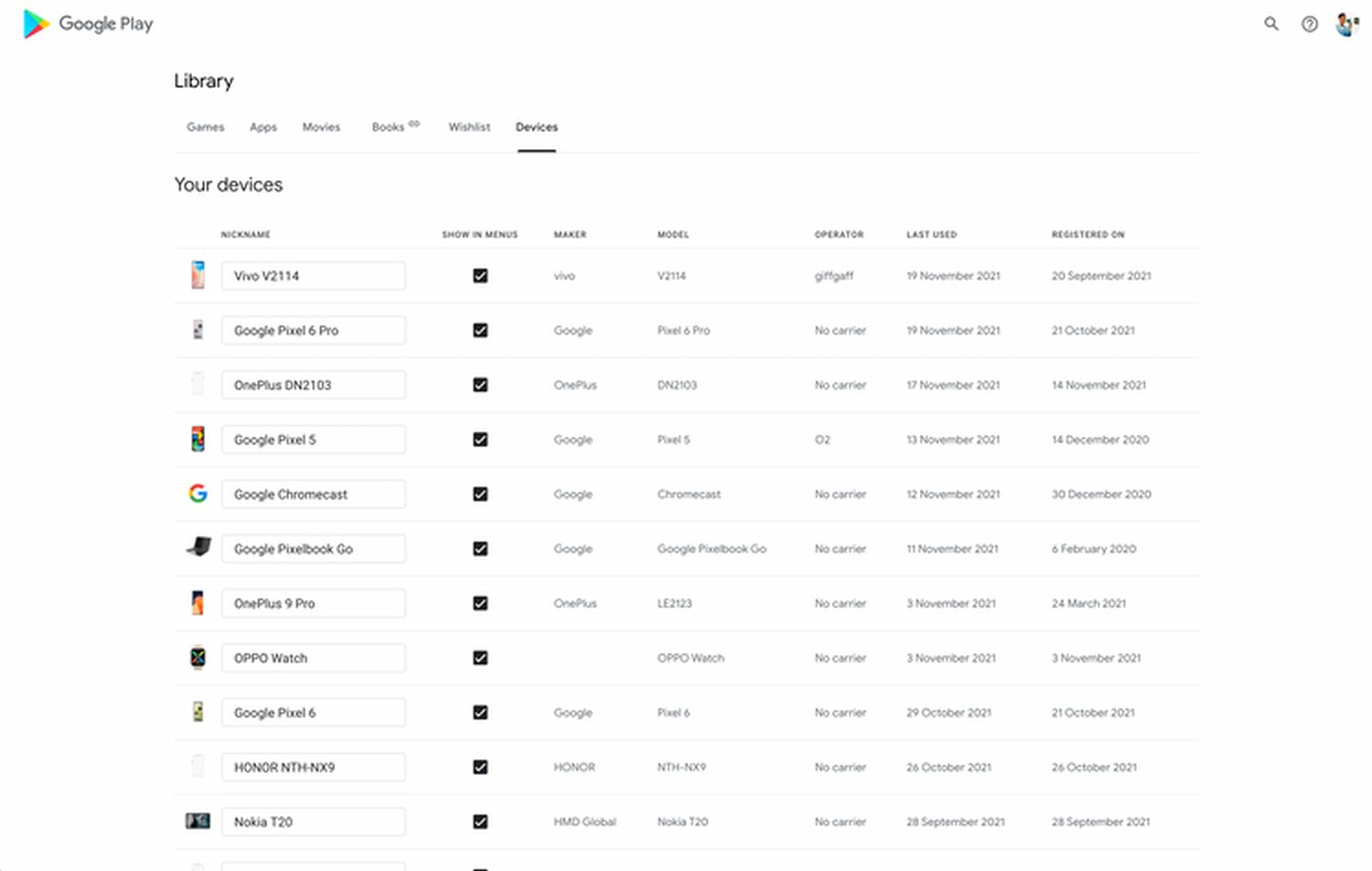Toggle show in menus for Nokia T20
Image resolution: width=1372 pixels, height=871 pixels.
480,822
